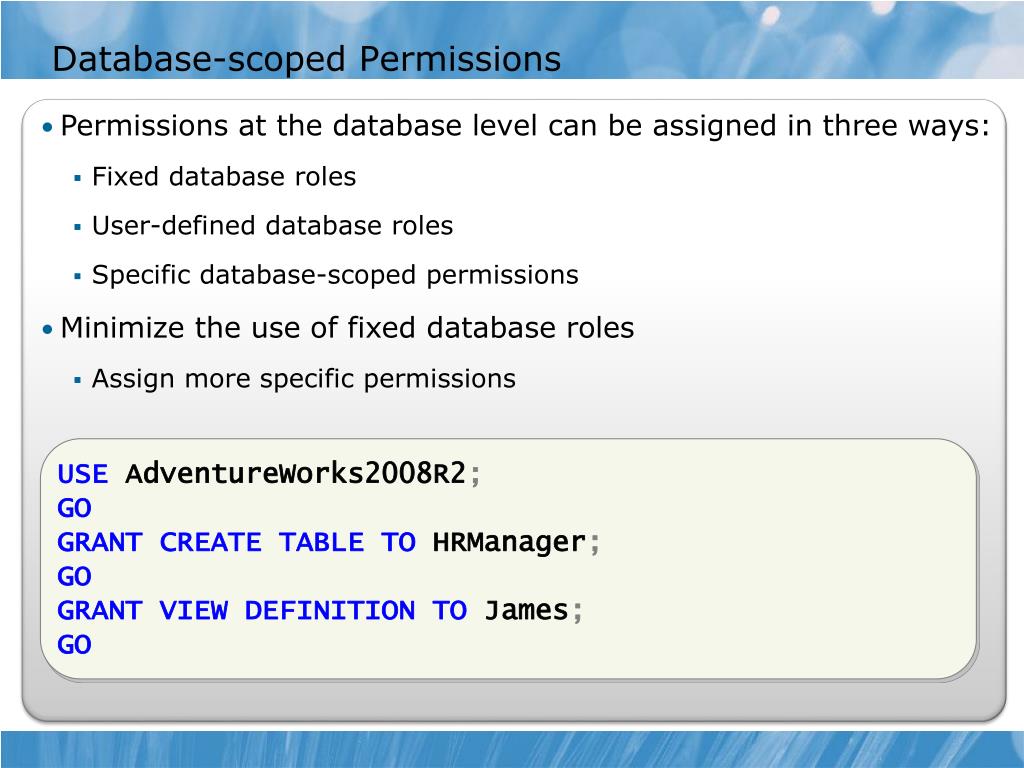Click the final GO statement in the code
The image size is (1024, 768).
tap(74, 645)
